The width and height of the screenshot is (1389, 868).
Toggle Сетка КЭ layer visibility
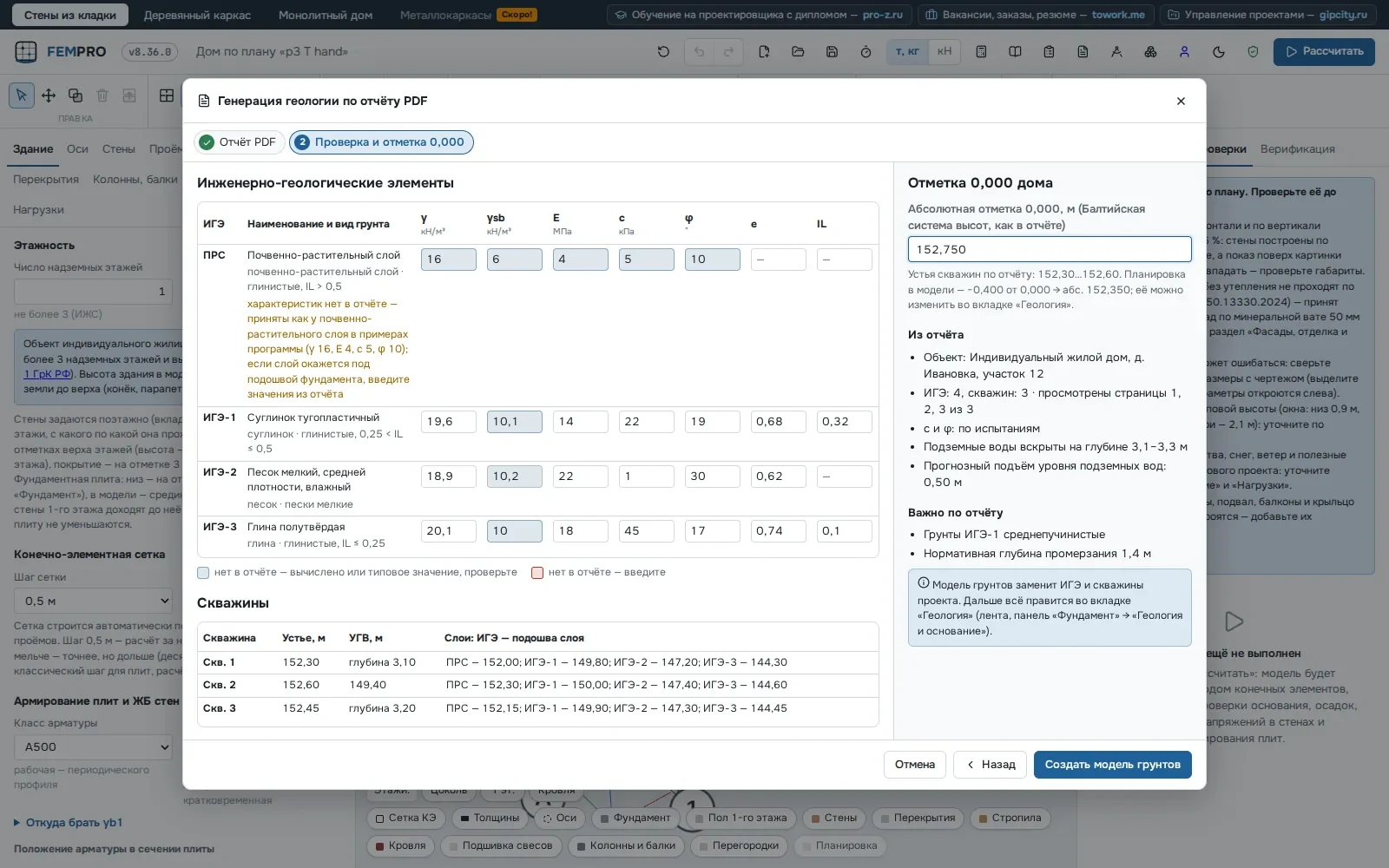click(405, 818)
